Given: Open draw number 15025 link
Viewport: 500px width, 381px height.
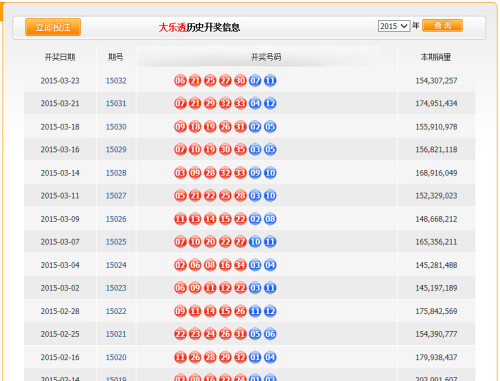Looking at the screenshot, I should point(116,242).
